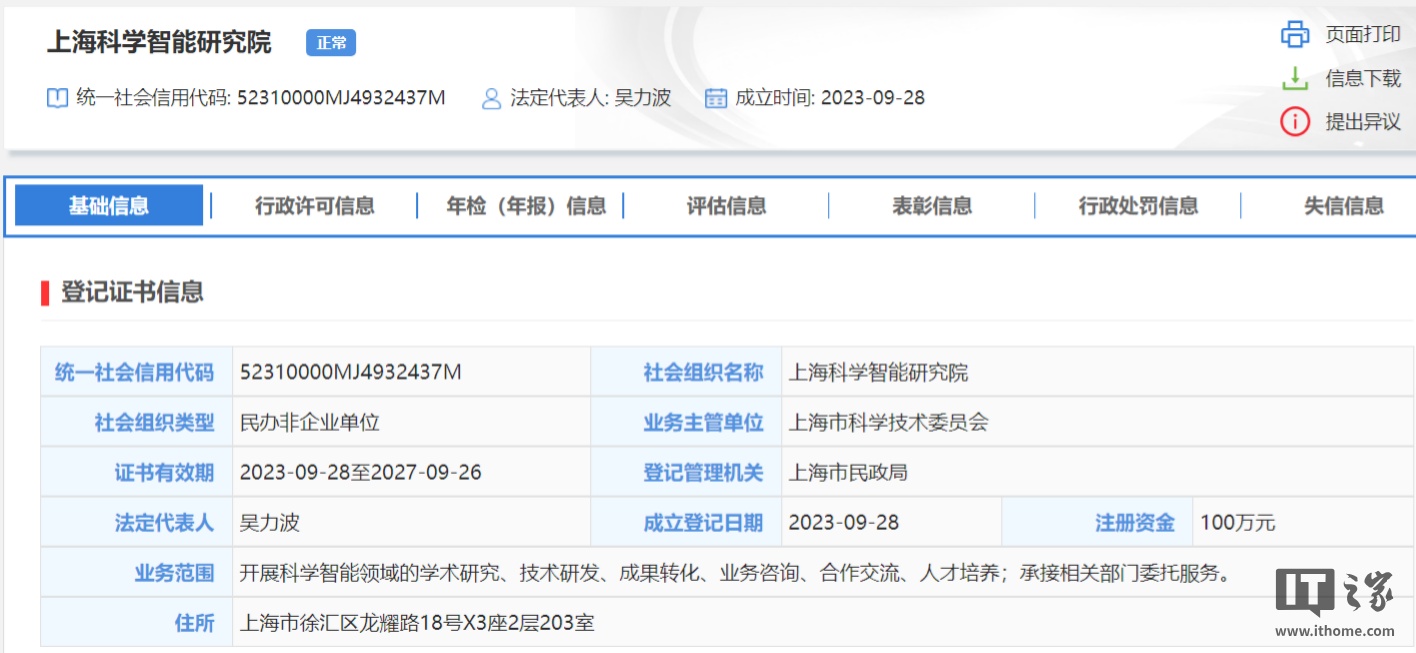
Task: Click header credit code 52310000MJ4932437M
Action: click(341, 98)
